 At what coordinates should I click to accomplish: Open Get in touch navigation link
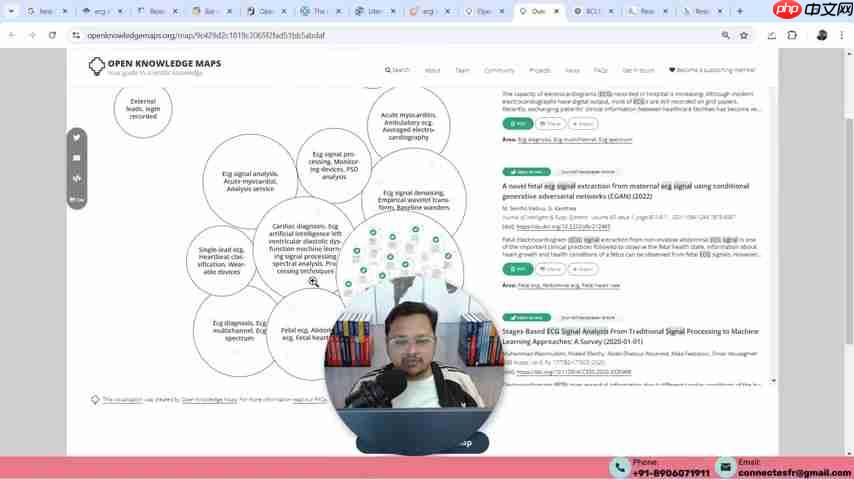[638, 70]
